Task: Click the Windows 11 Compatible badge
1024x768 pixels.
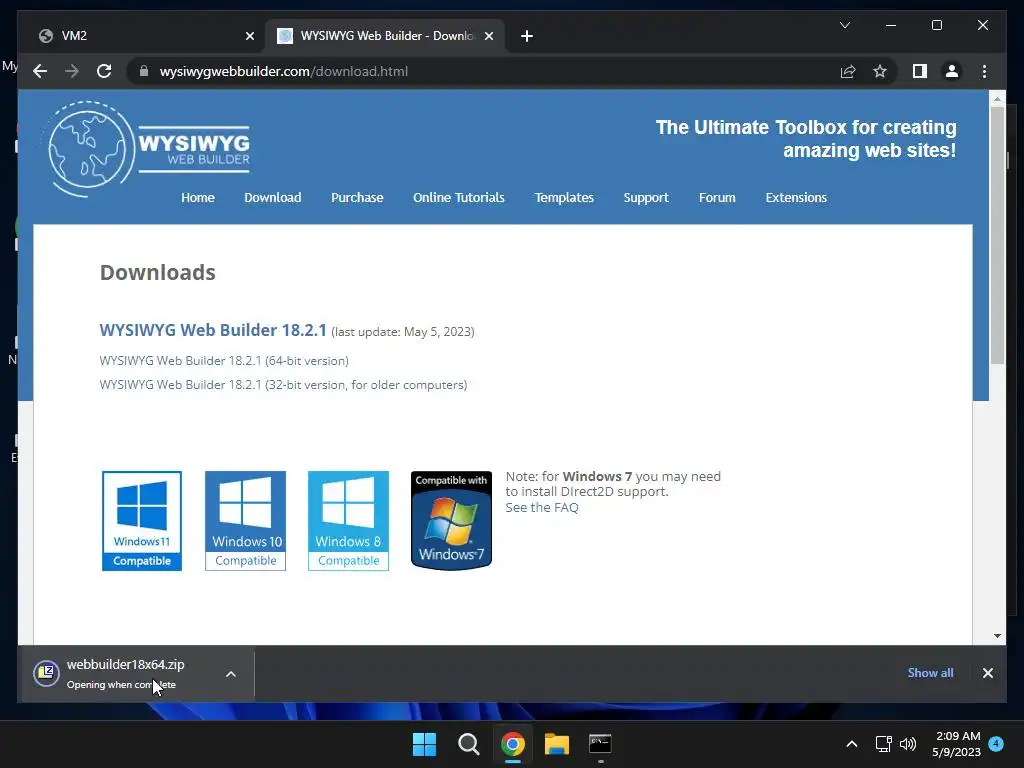Action: 142,520
